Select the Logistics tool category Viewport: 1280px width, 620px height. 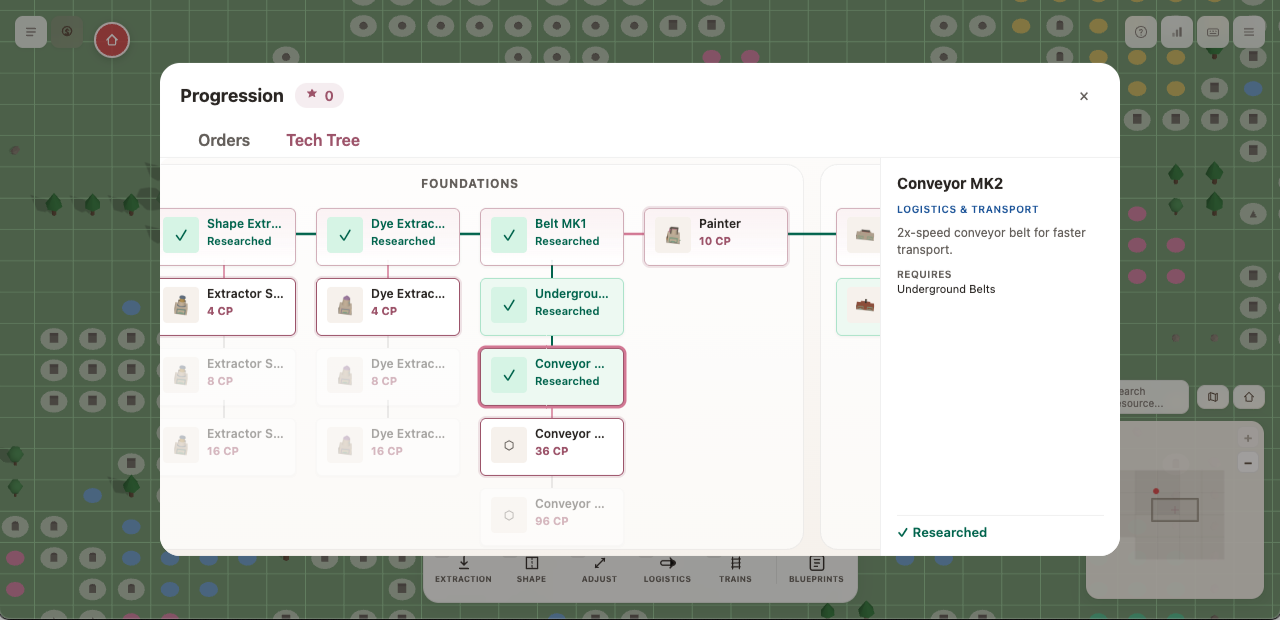668,570
